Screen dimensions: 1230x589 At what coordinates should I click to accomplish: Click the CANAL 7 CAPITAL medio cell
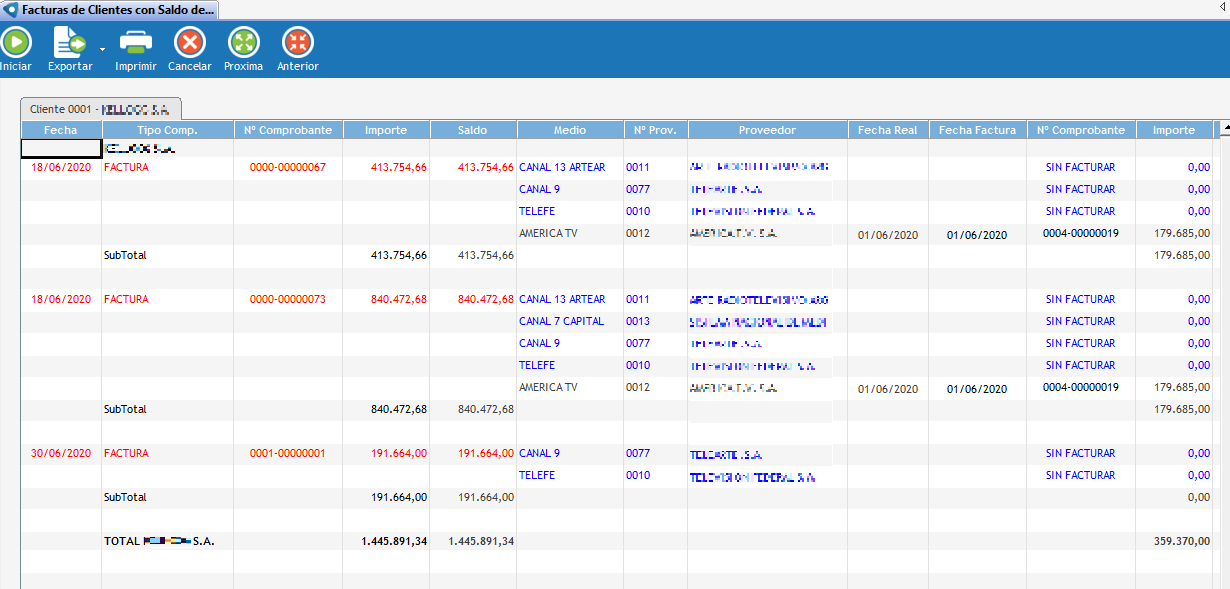coord(561,322)
